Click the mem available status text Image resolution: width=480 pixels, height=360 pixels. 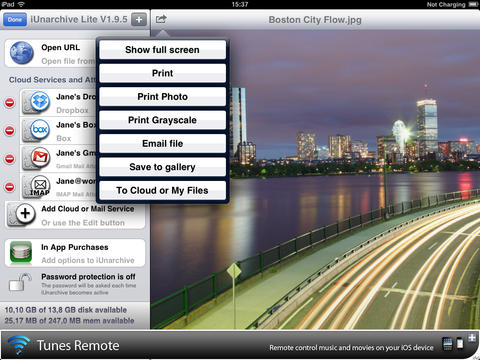tap(69, 321)
